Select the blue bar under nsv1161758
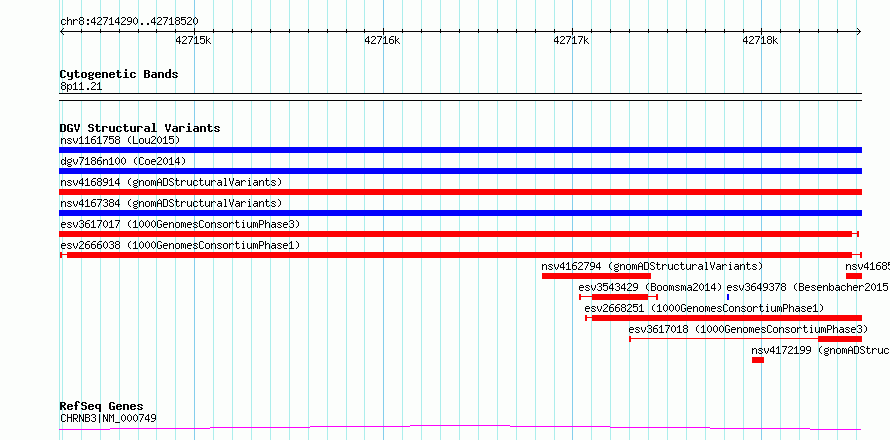This screenshot has height=440, width=890. coord(460,150)
